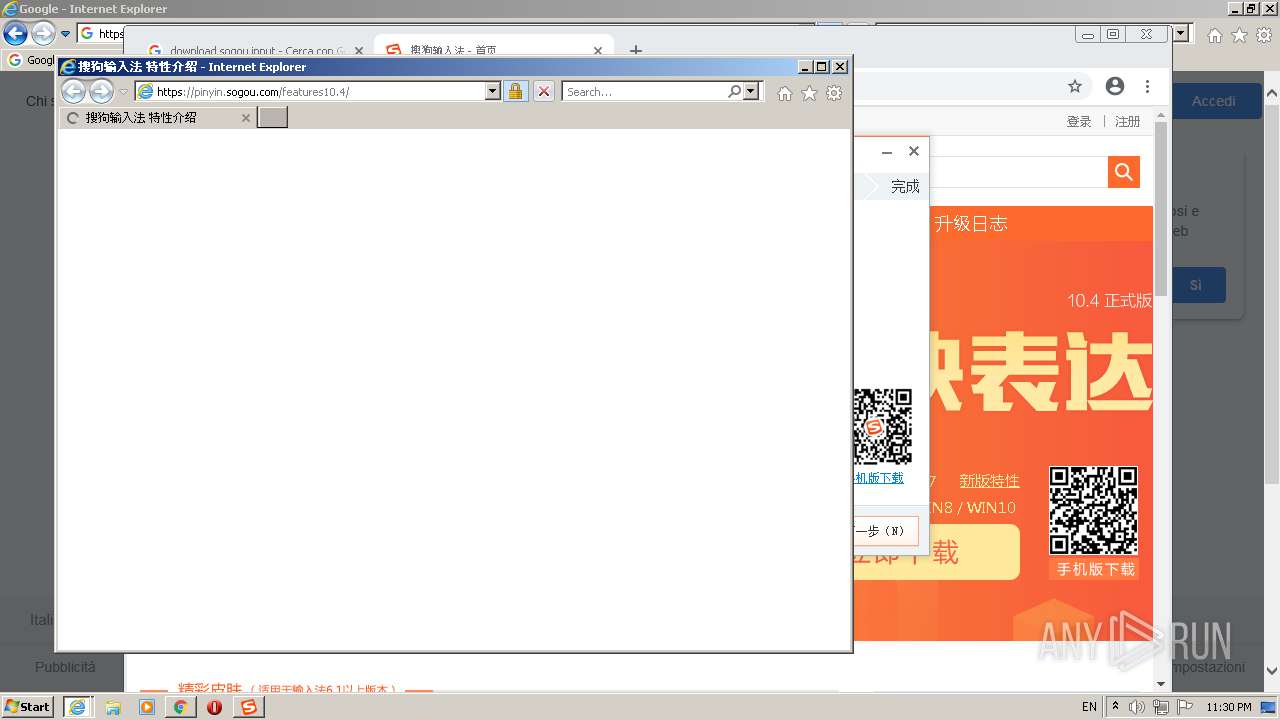1280x720 pixels.
Task: Open the media player taskbar icon
Action: [147, 707]
